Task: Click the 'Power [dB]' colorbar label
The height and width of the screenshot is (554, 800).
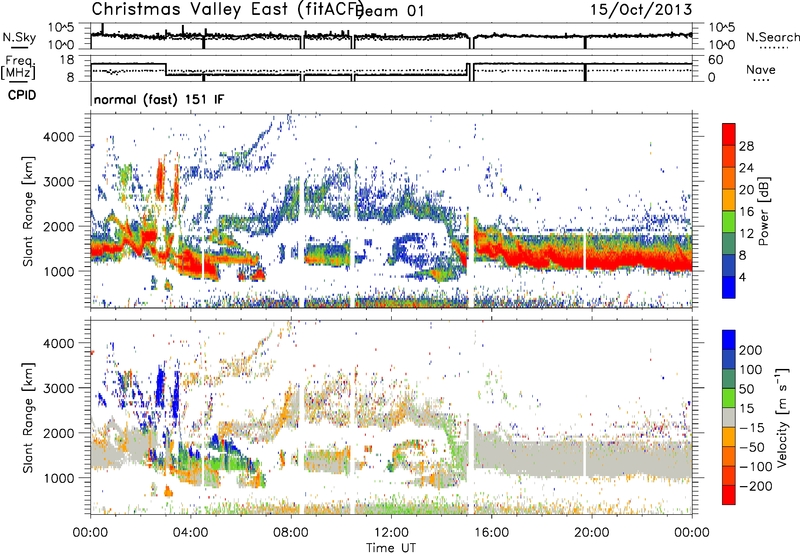Action: 763,211
